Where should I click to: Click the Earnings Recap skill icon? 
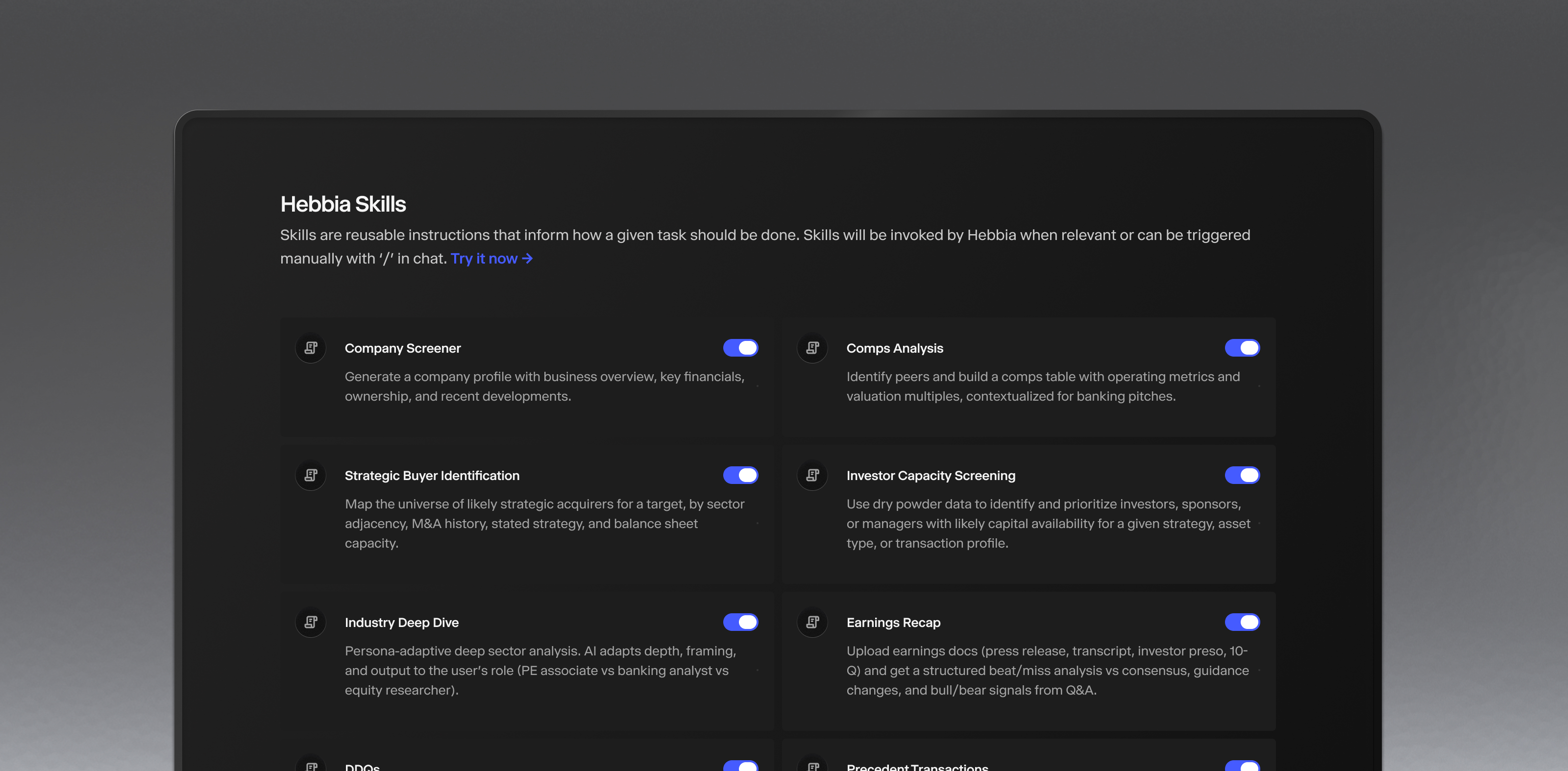pyautogui.click(x=812, y=622)
